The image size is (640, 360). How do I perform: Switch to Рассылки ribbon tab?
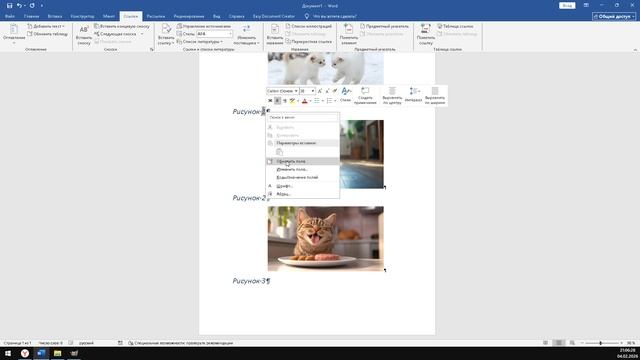pyautogui.click(x=156, y=16)
